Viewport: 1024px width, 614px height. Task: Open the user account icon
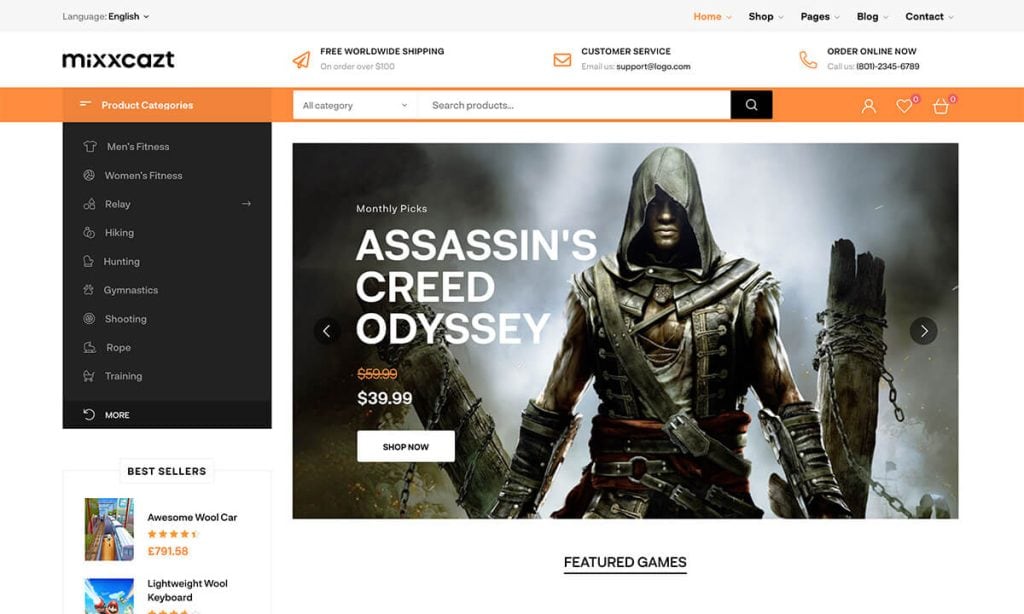click(868, 104)
